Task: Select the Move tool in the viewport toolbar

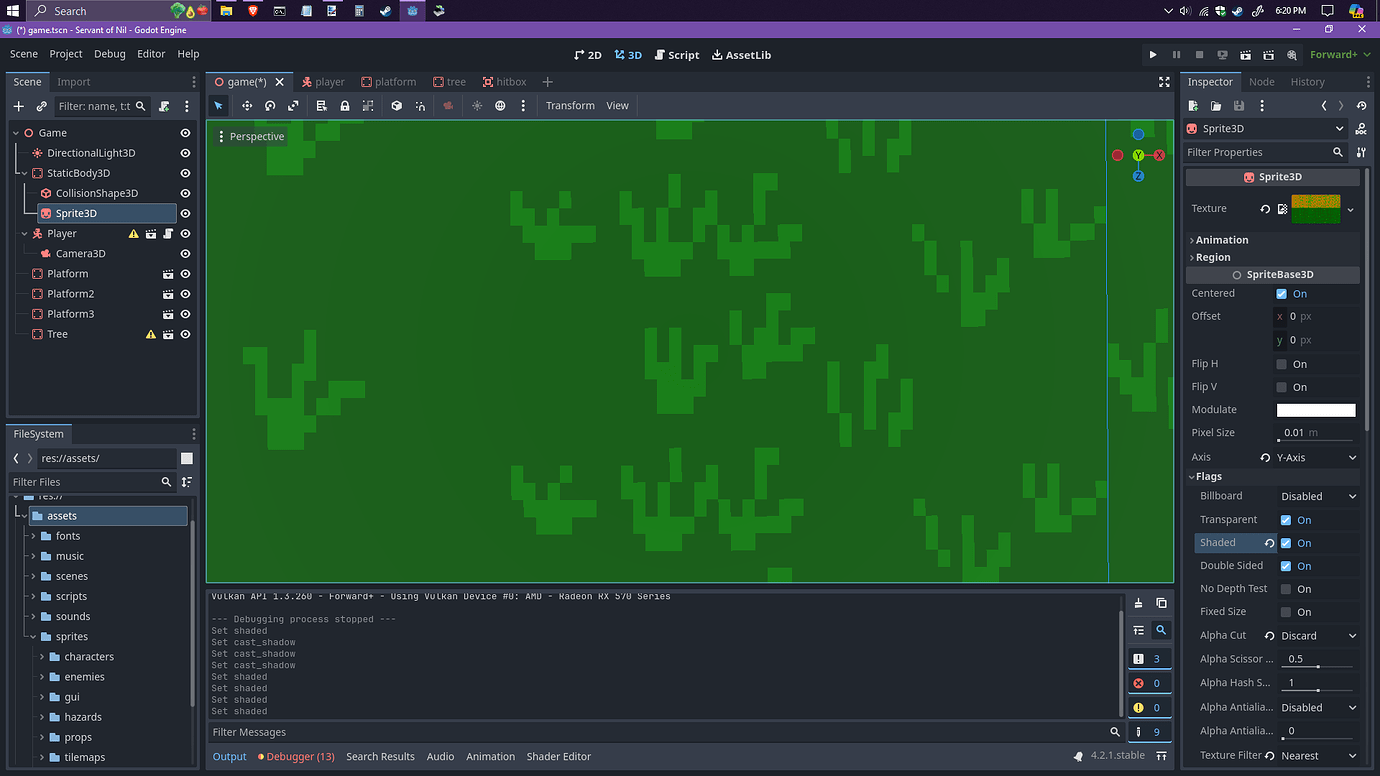Action: 247,105
